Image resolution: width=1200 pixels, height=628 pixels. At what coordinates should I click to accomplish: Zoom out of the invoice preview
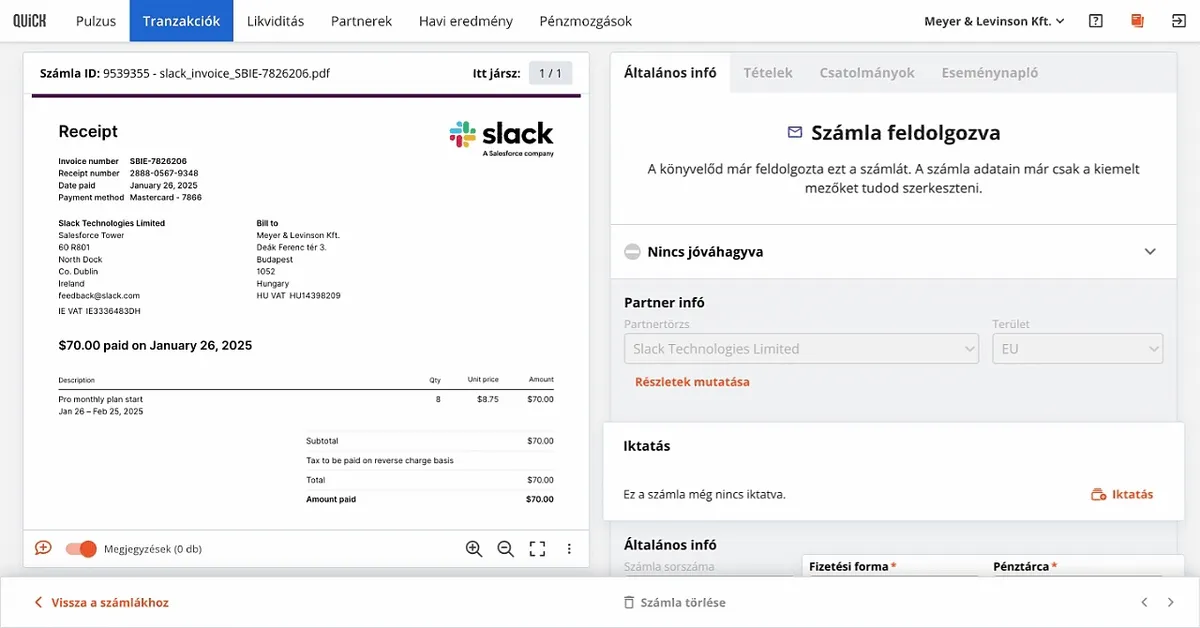point(506,548)
